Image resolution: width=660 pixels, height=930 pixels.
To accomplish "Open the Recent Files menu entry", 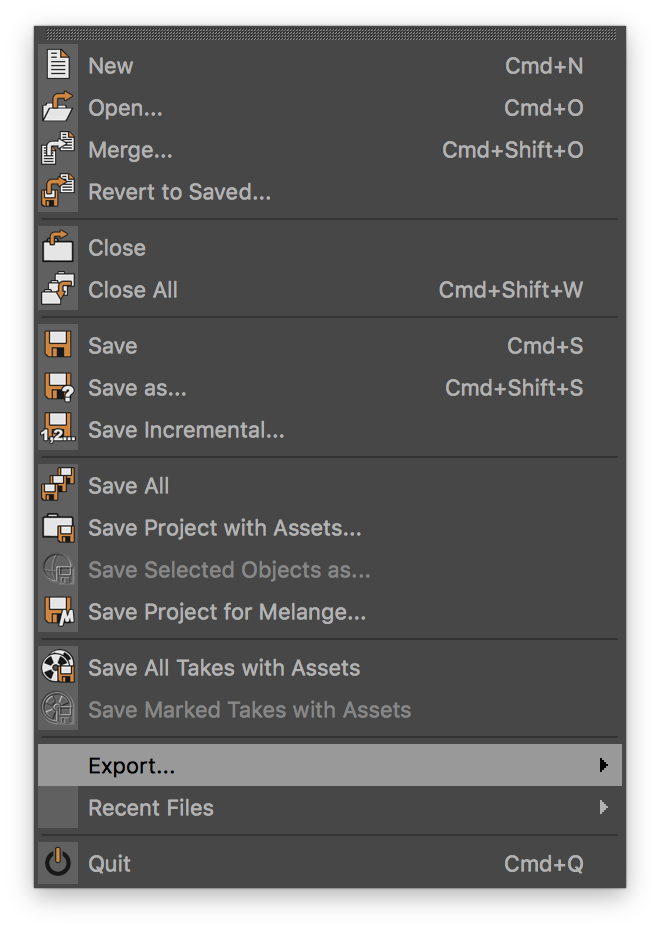I will tap(151, 808).
